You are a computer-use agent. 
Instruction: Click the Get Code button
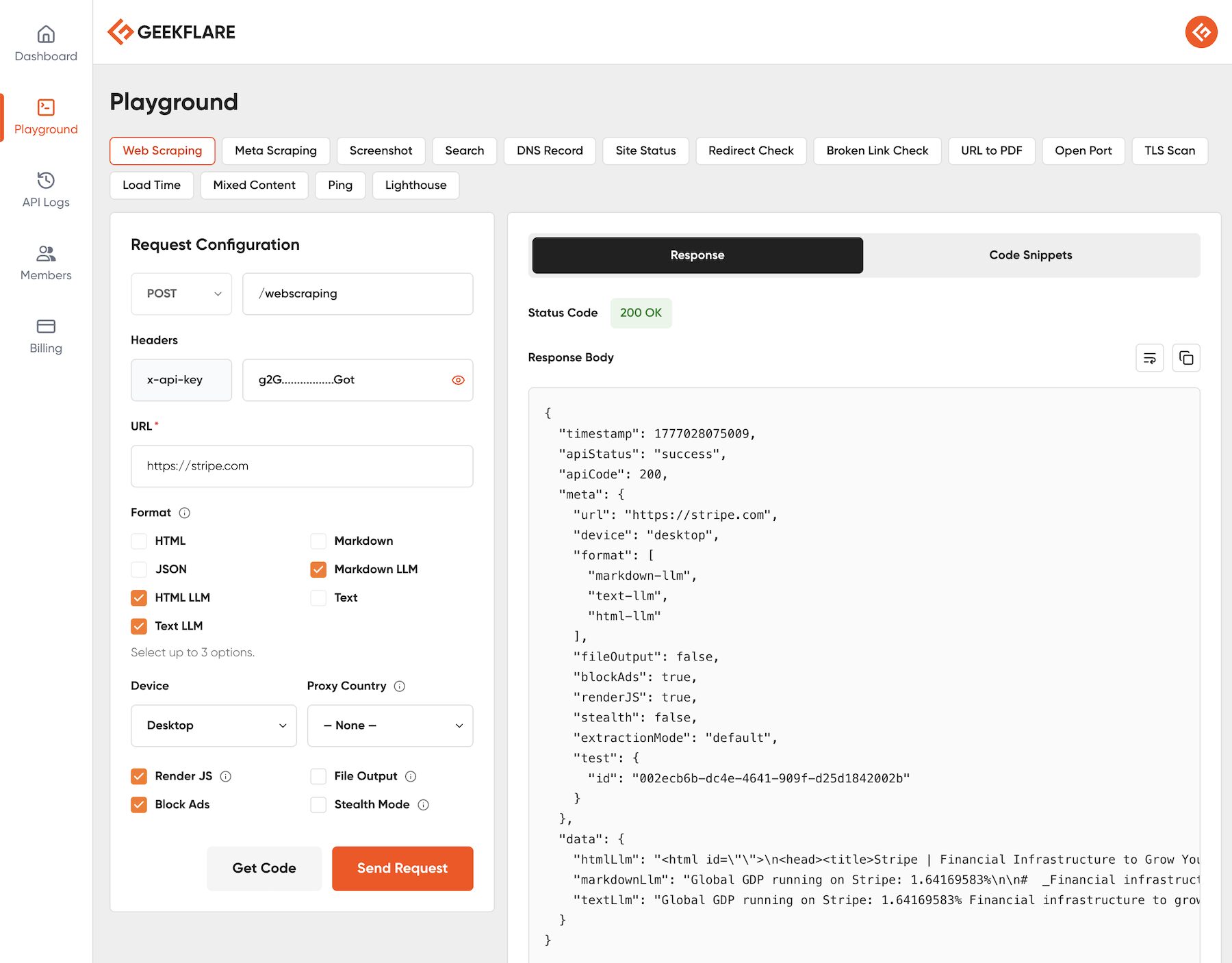[264, 868]
